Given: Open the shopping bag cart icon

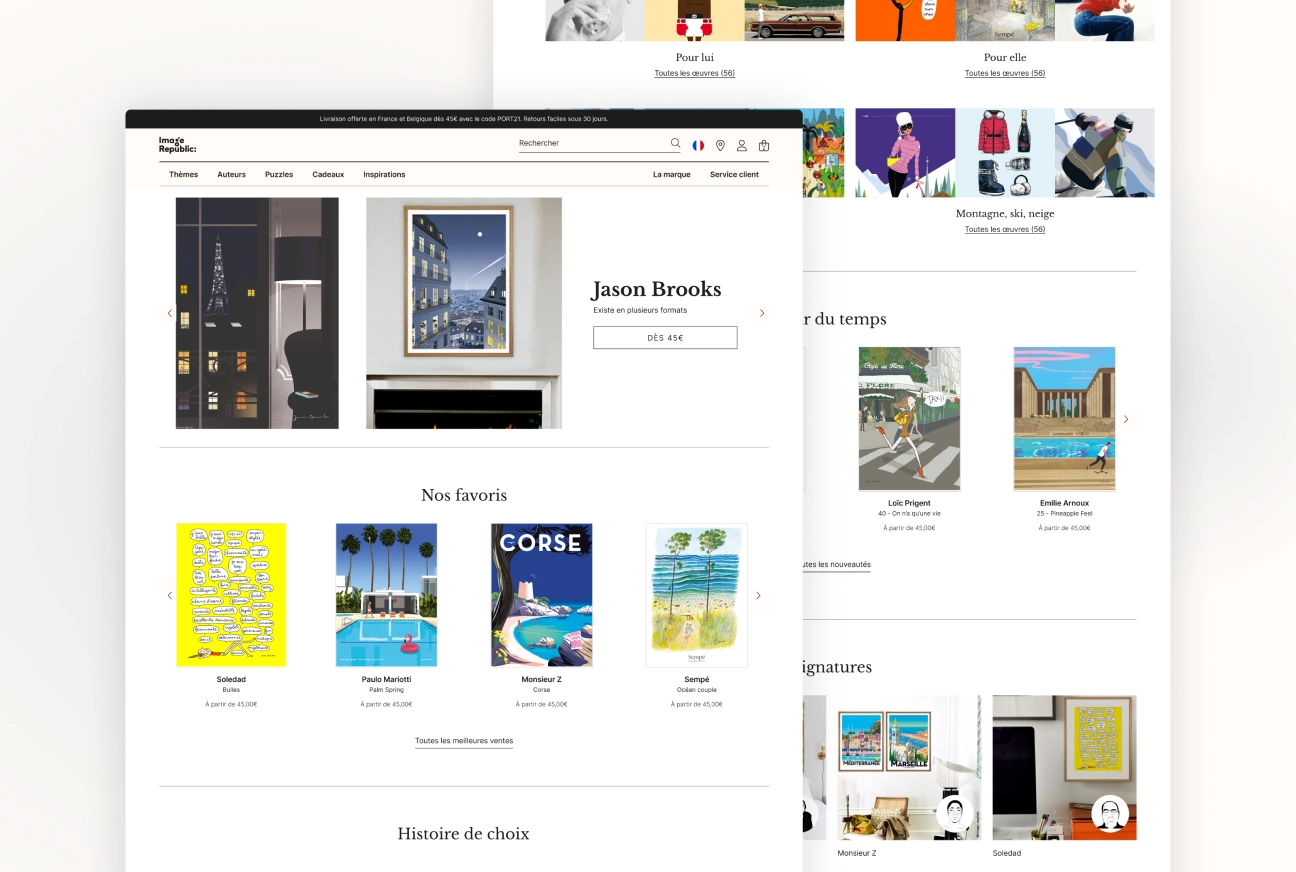Looking at the screenshot, I should click(x=764, y=146).
